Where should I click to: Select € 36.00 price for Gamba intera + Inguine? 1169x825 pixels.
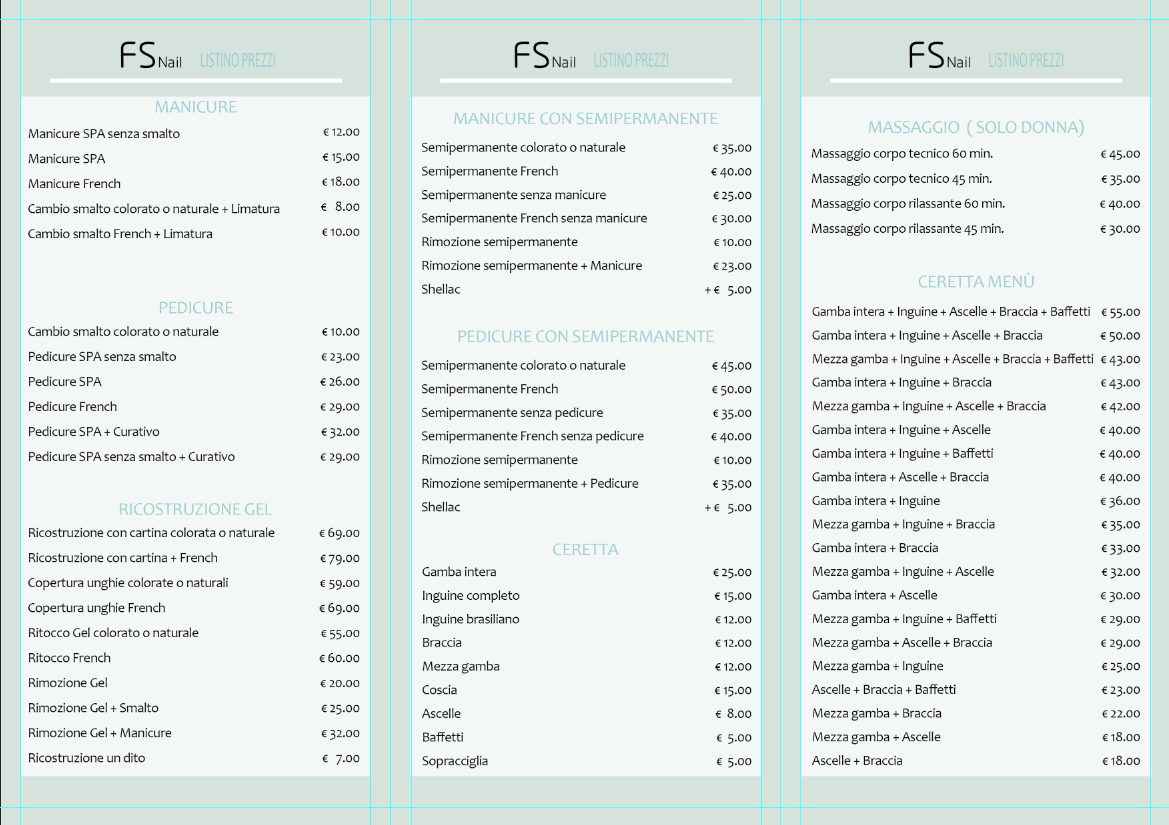point(1120,501)
